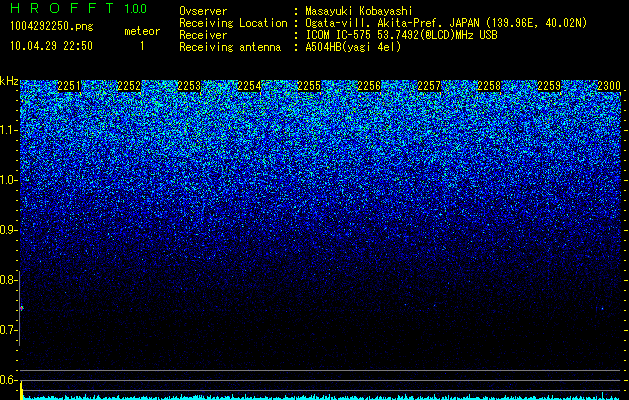Click the receiver ICOM IC-575 text

coord(401,35)
